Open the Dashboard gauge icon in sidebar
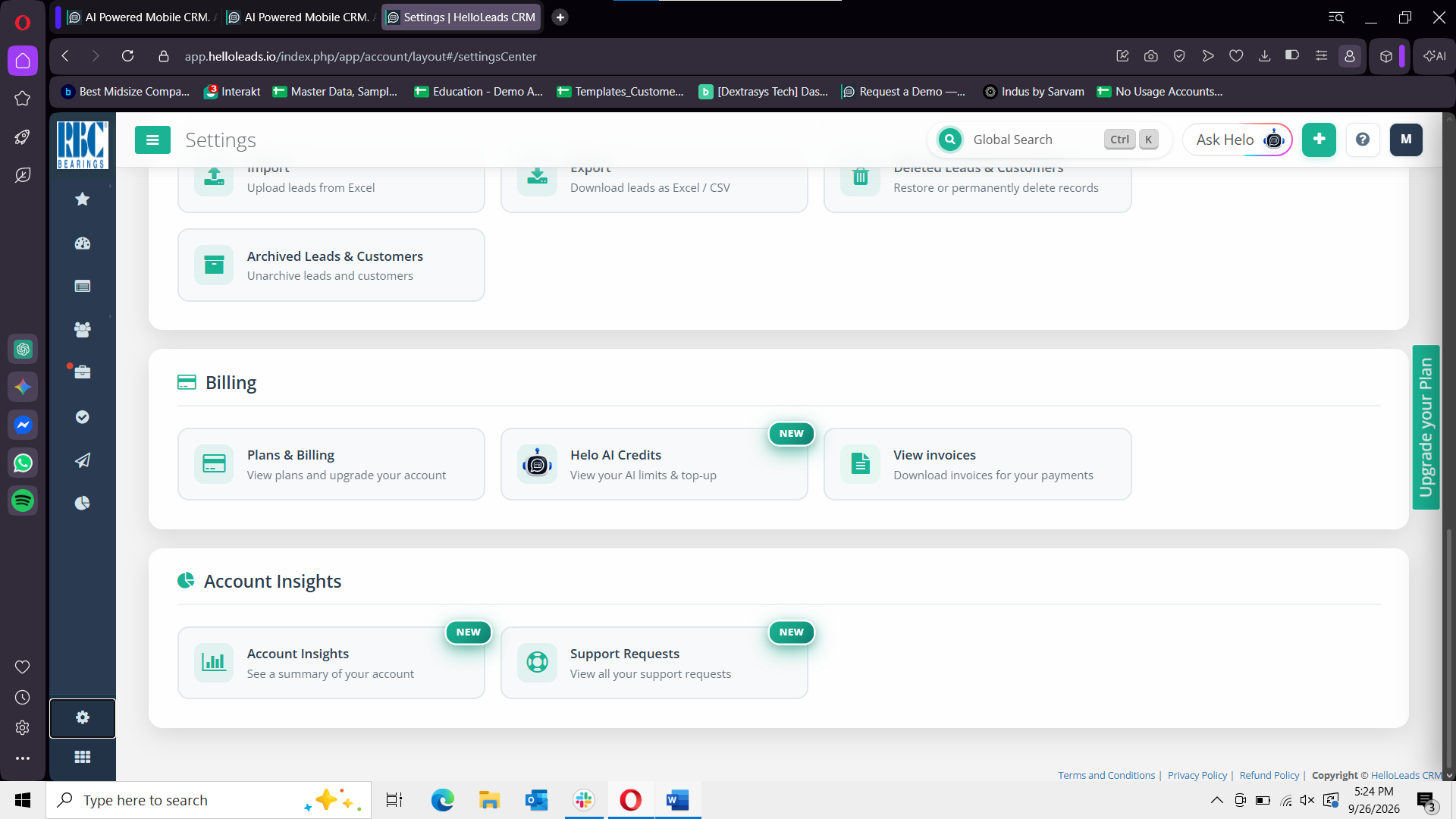This screenshot has height=819, width=1456. [83, 243]
